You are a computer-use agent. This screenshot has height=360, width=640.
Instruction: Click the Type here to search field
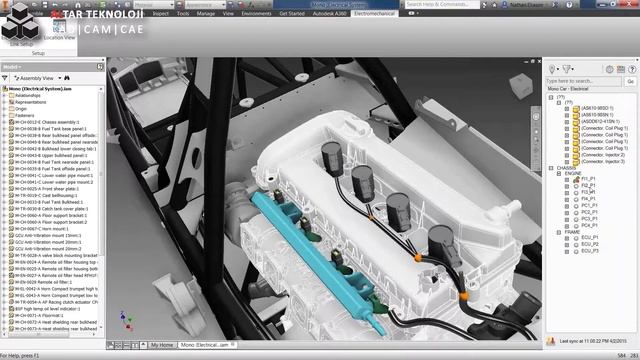584,81
